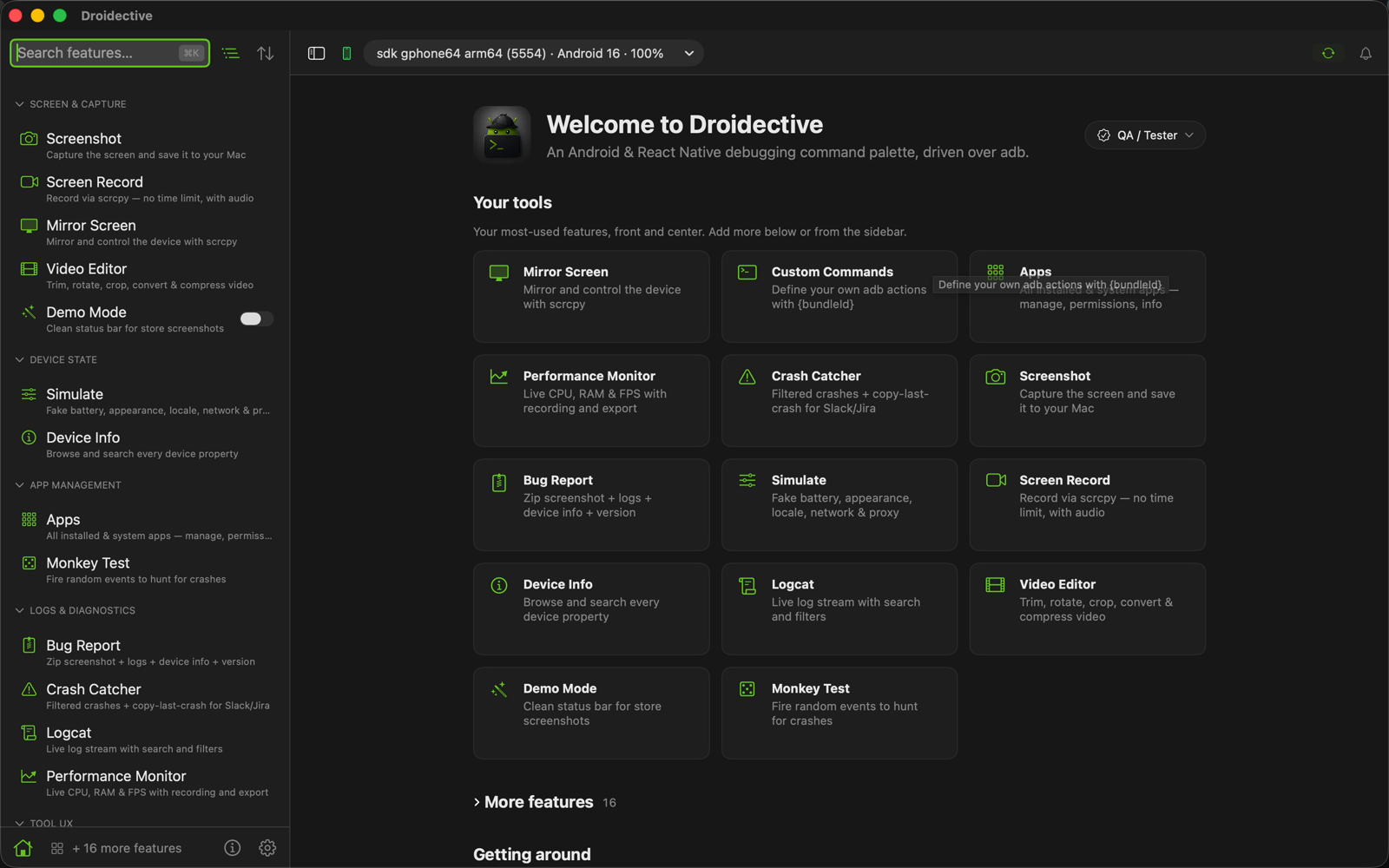This screenshot has width=1389, height=868.
Task: Open the info circle icon at sidebar bottom
Action: pyautogui.click(x=232, y=848)
